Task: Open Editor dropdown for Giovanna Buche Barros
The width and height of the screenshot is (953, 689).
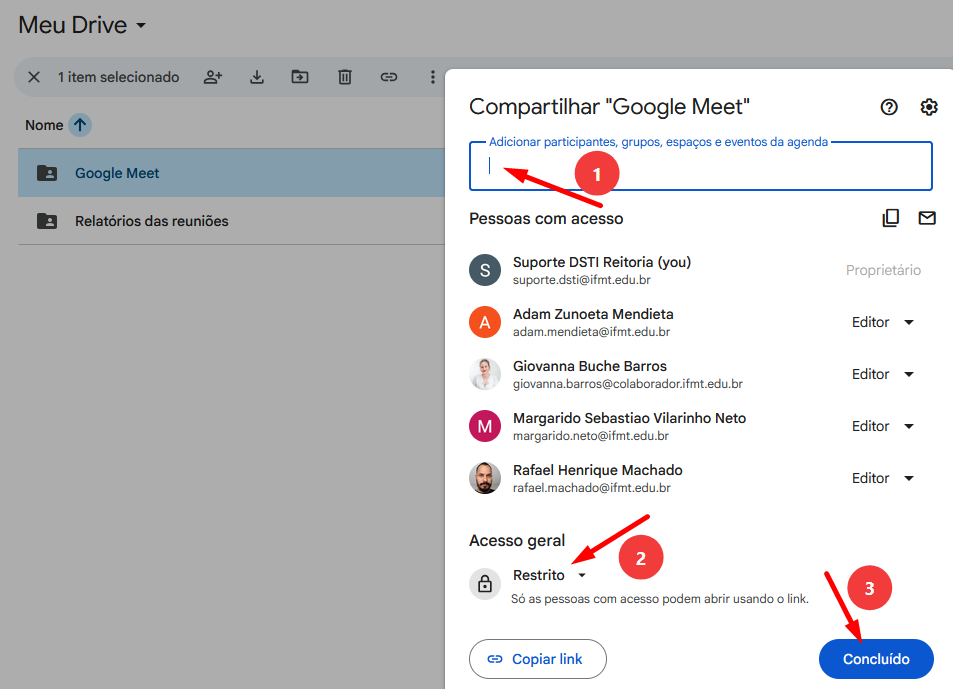Action: [882, 374]
